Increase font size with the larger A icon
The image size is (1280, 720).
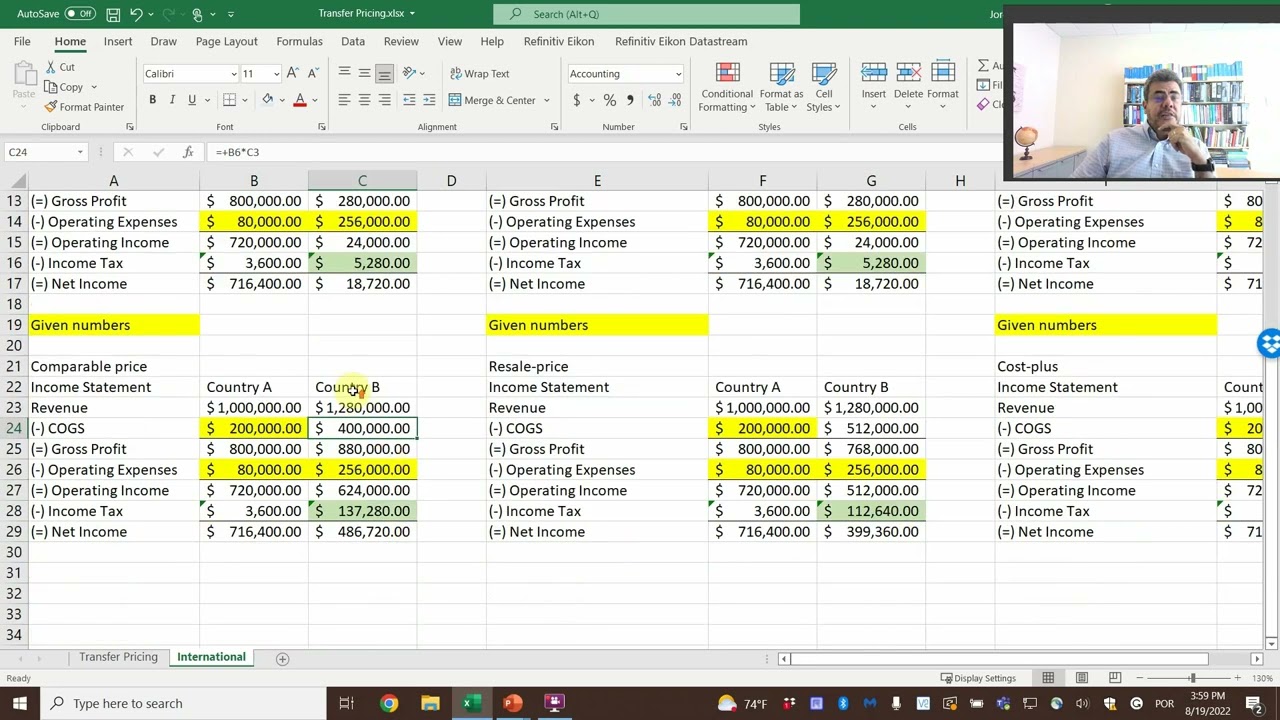point(292,73)
